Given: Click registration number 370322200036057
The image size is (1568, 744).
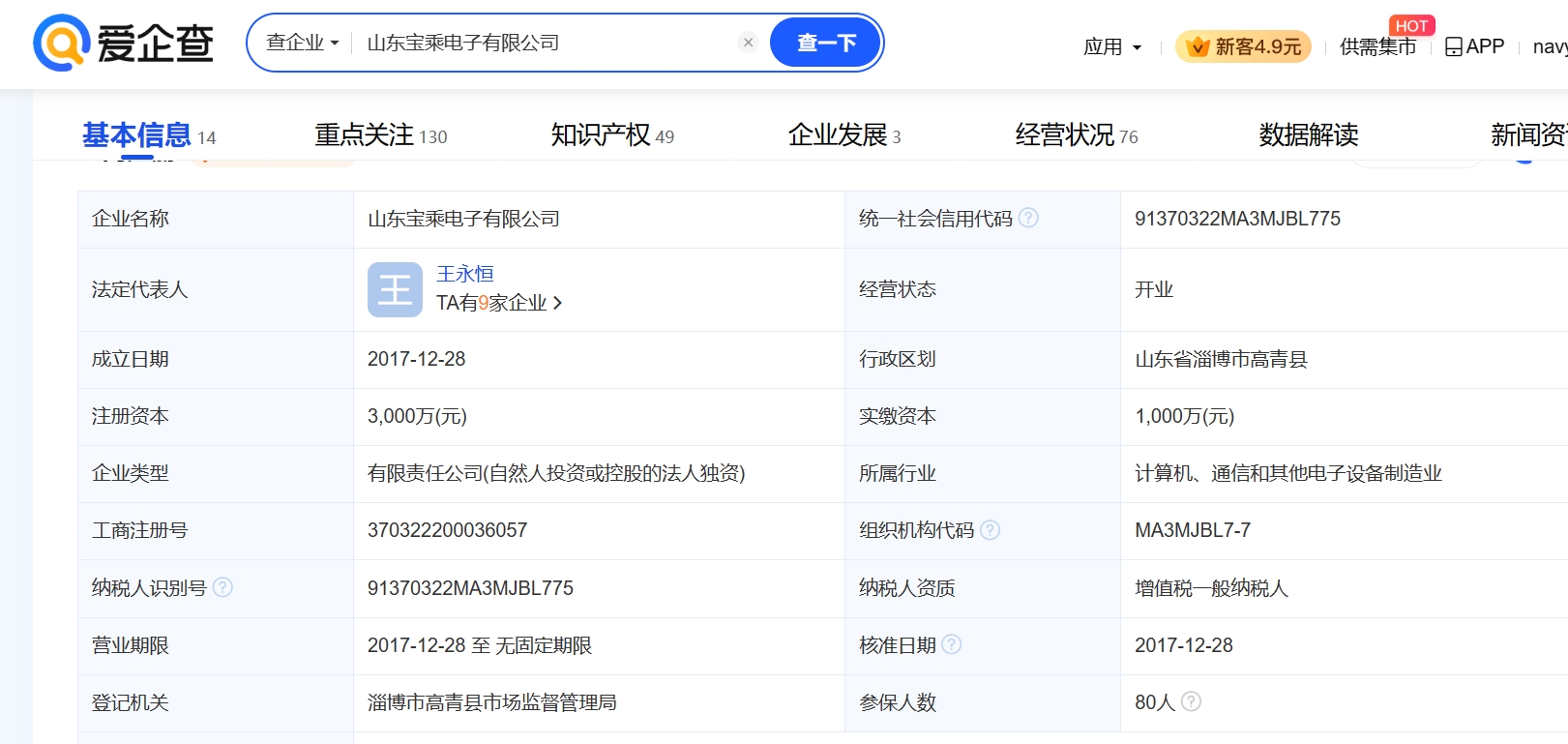Looking at the screenshot, I should [447, 530].
